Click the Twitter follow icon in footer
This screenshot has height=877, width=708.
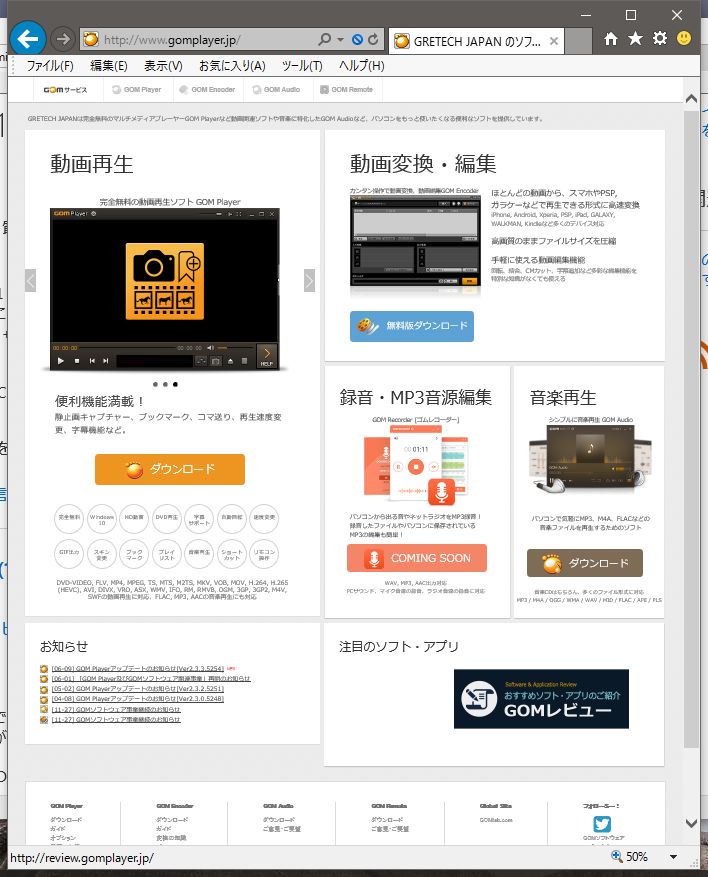click(602, 824)
